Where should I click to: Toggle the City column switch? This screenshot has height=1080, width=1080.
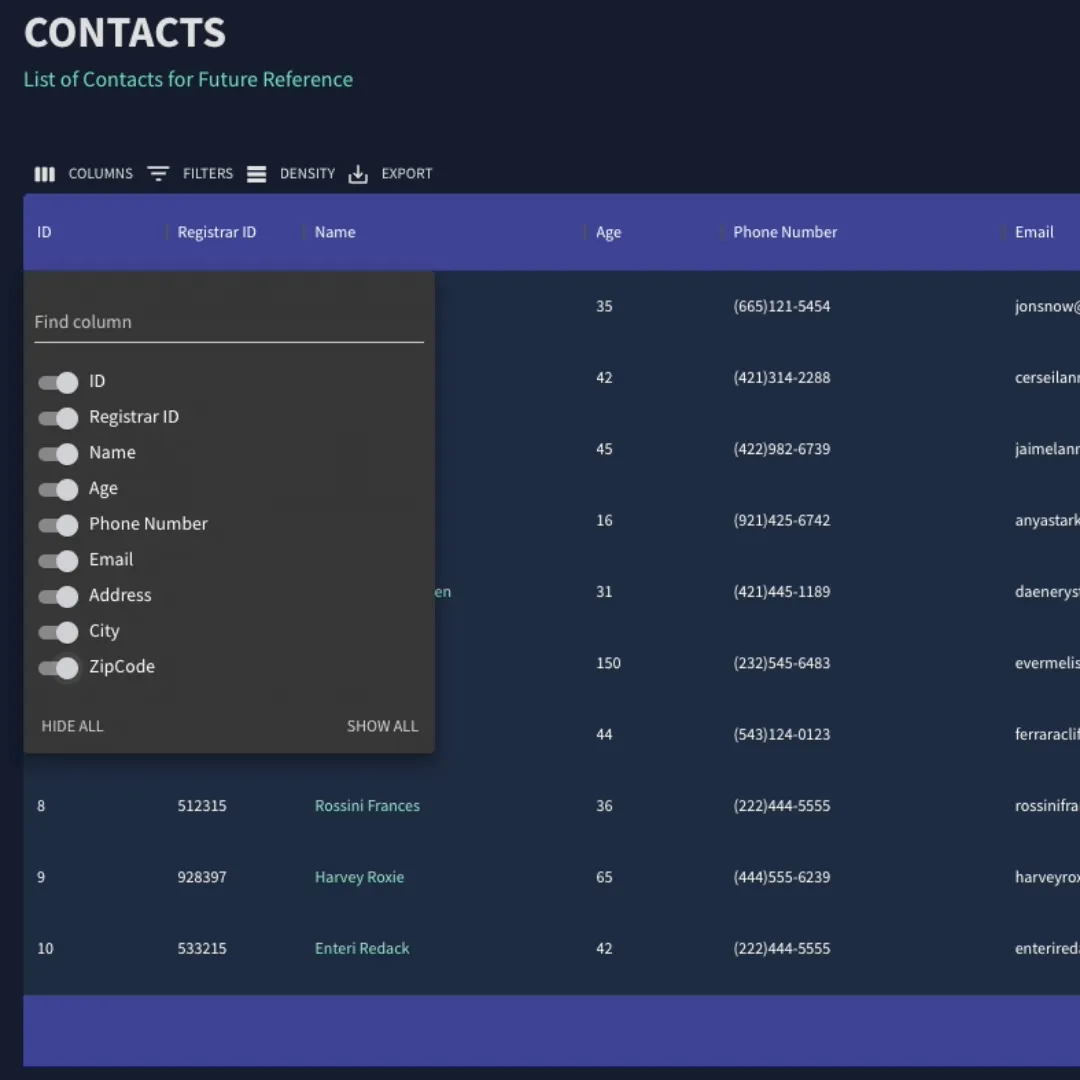click(58, 632)
